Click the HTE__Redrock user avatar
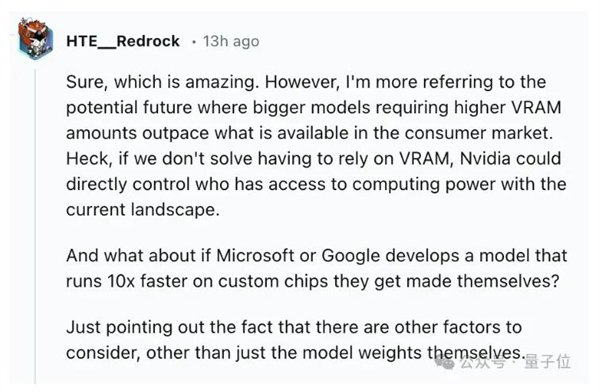This screenshot has width=600, height=392. pyautogui.click(x=36, y=39)
